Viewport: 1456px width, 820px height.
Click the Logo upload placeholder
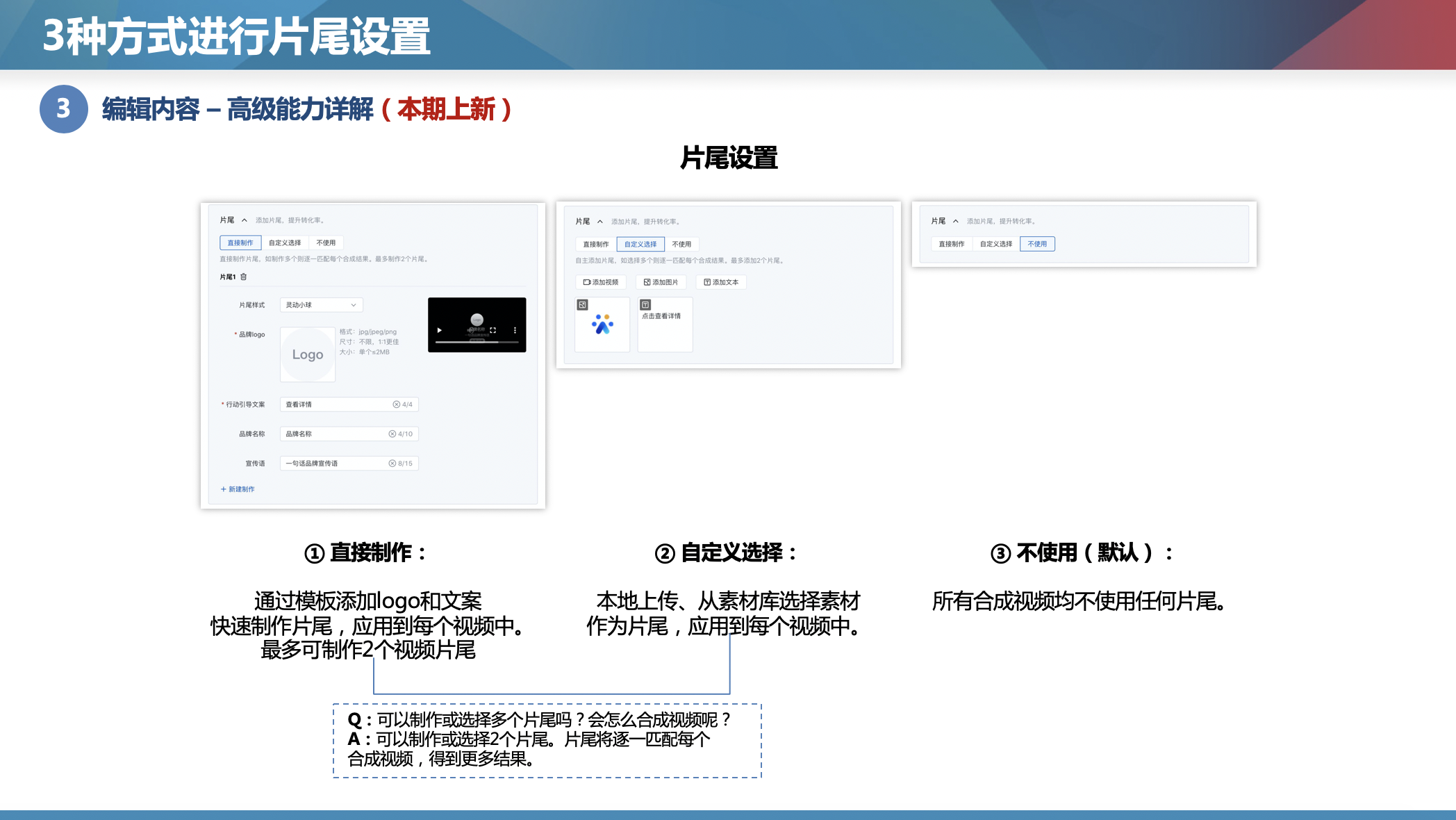[x=307, y=354]
